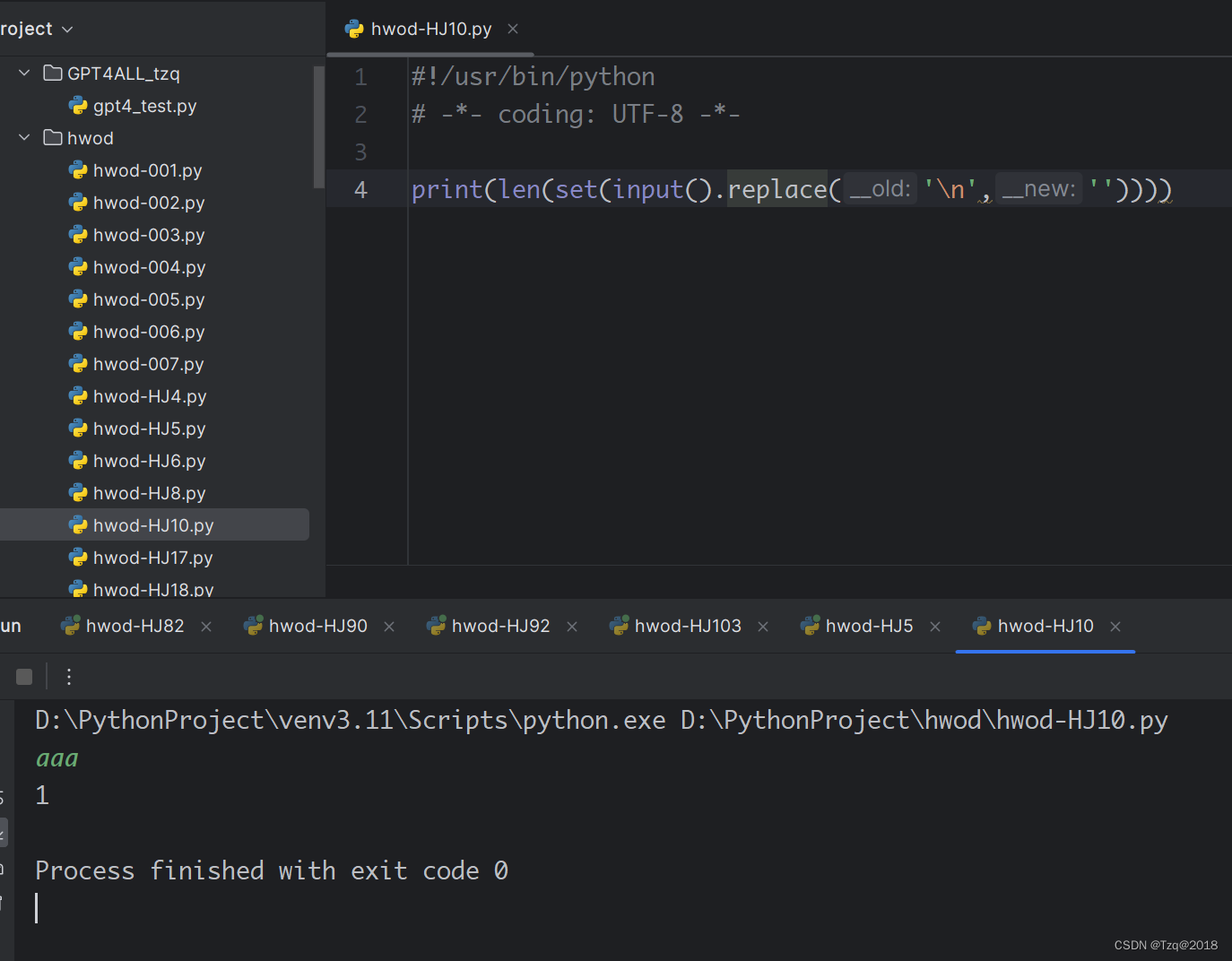This screenshot has width=1232, height=961.
Task: Click the print keyword in line 4
Action: point(447,189)
